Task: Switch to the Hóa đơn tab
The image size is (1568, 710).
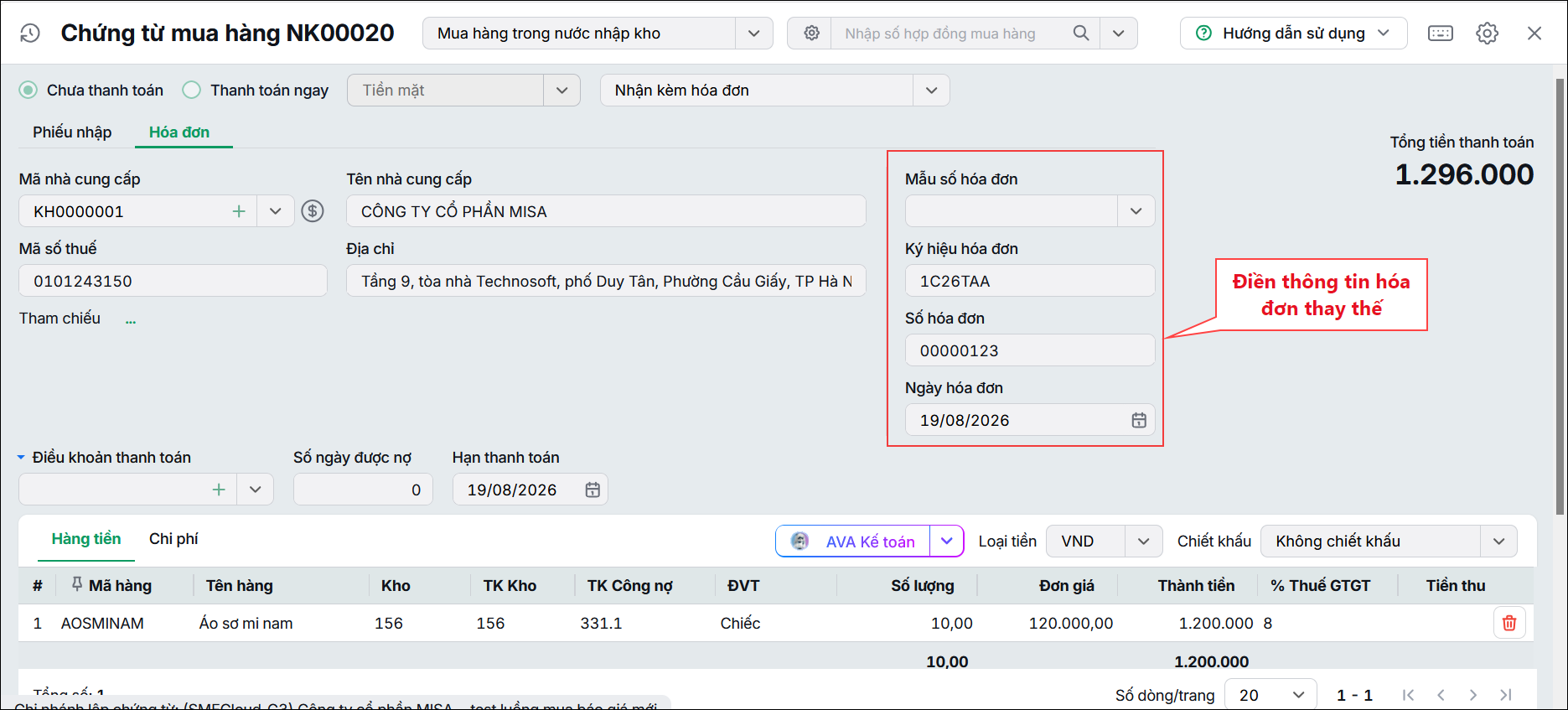Action: coord(179,132)
